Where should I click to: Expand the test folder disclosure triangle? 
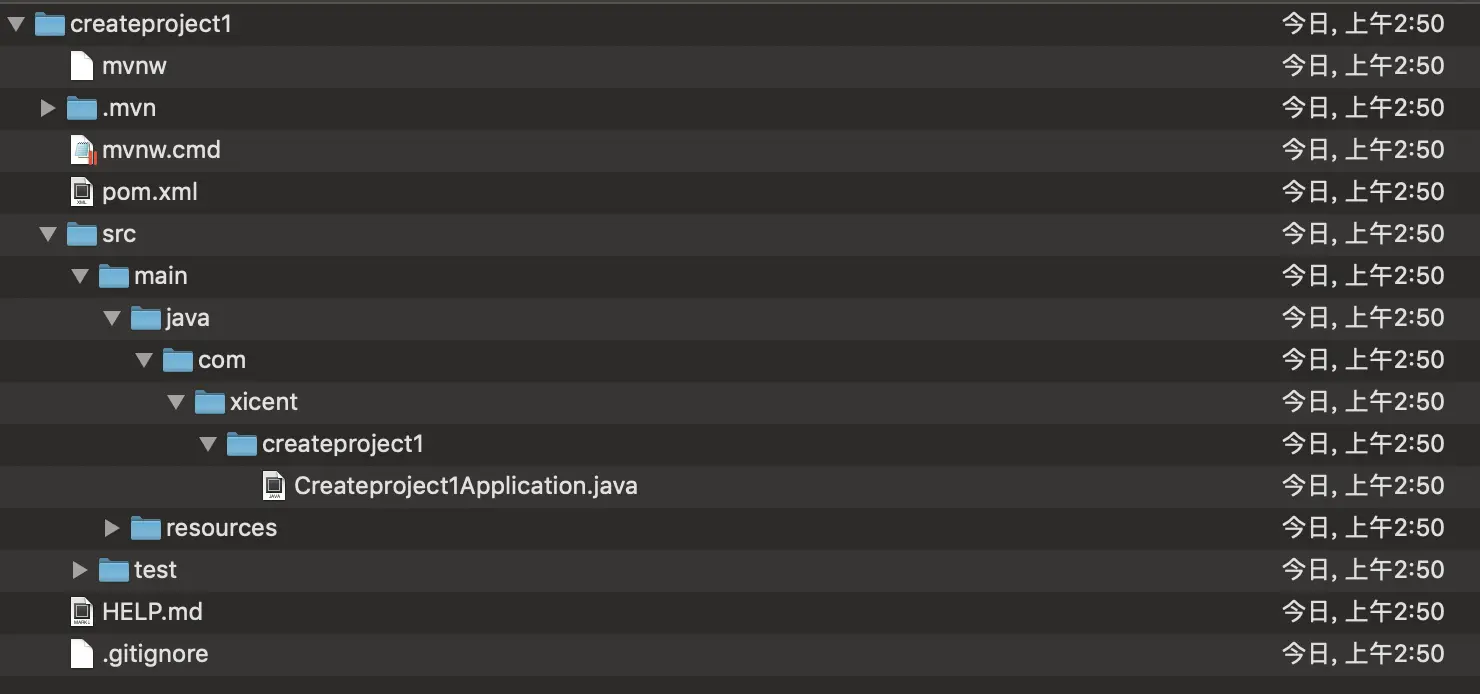point(80,570)
